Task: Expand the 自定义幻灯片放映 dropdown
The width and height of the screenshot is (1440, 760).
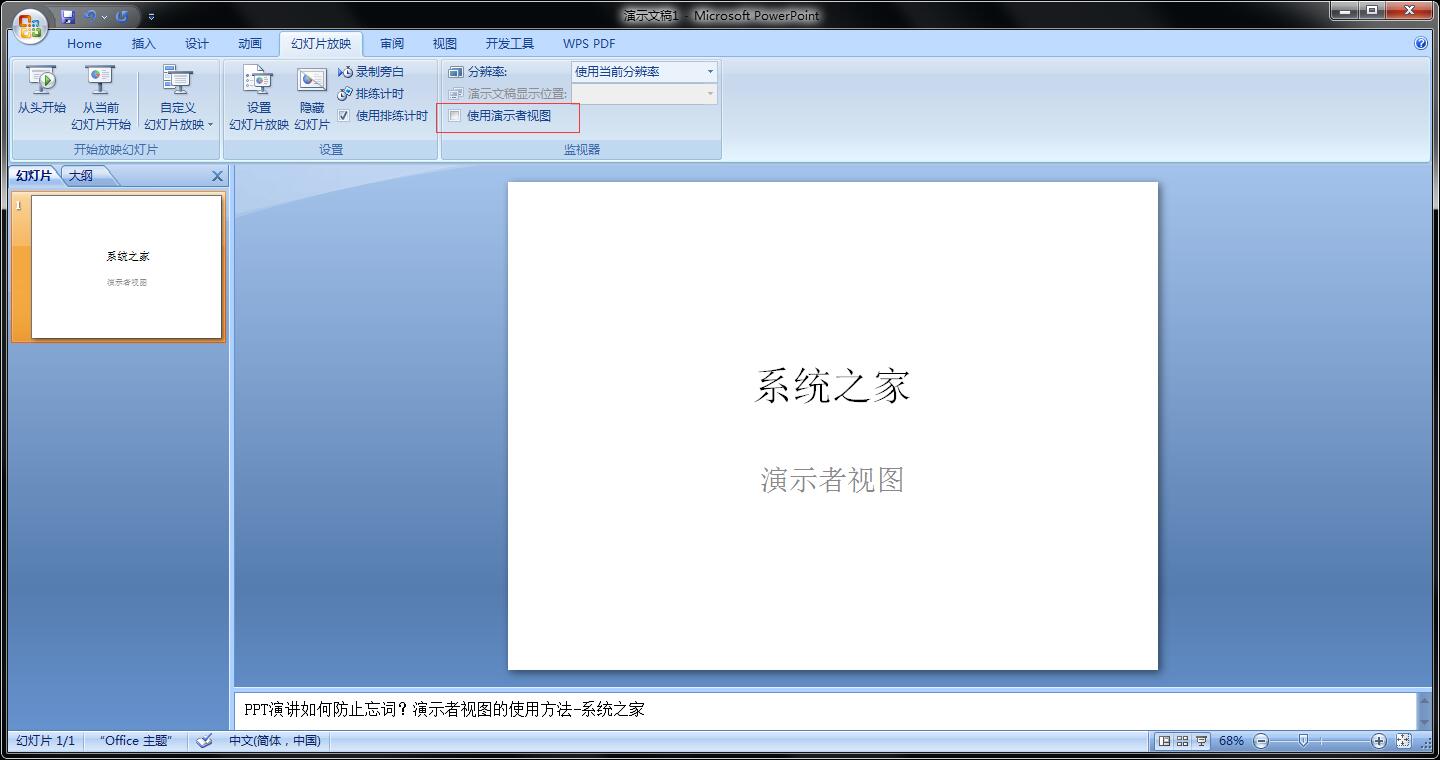Action: [211, 124]
